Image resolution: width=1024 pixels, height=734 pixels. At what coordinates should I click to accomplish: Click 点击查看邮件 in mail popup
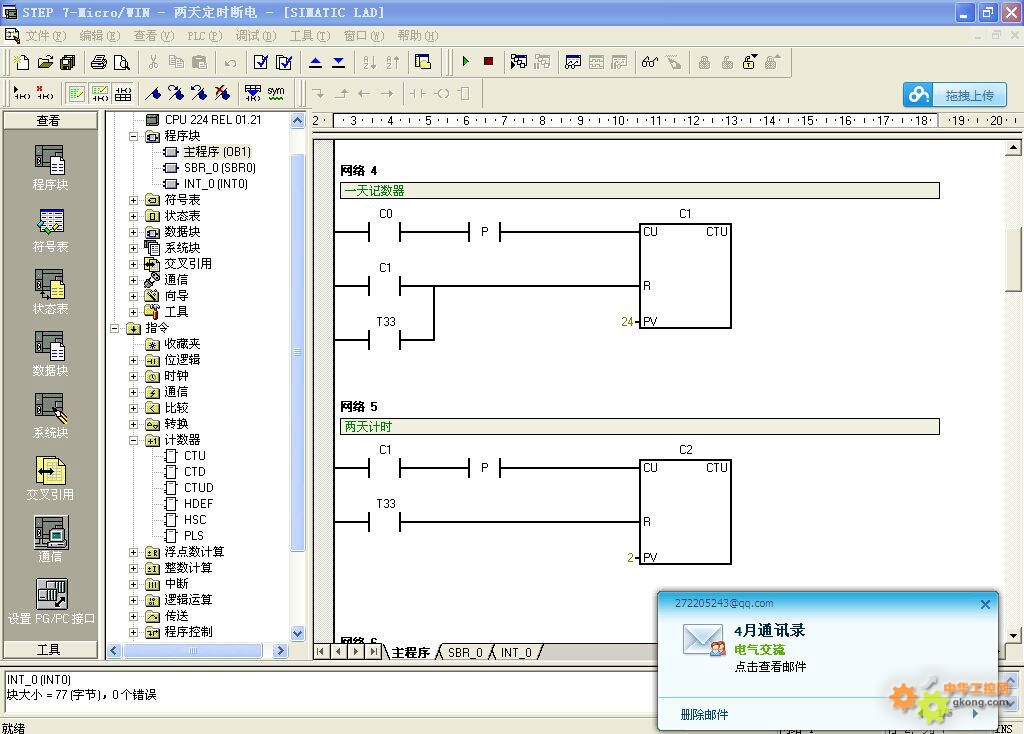tap(770, 667)
